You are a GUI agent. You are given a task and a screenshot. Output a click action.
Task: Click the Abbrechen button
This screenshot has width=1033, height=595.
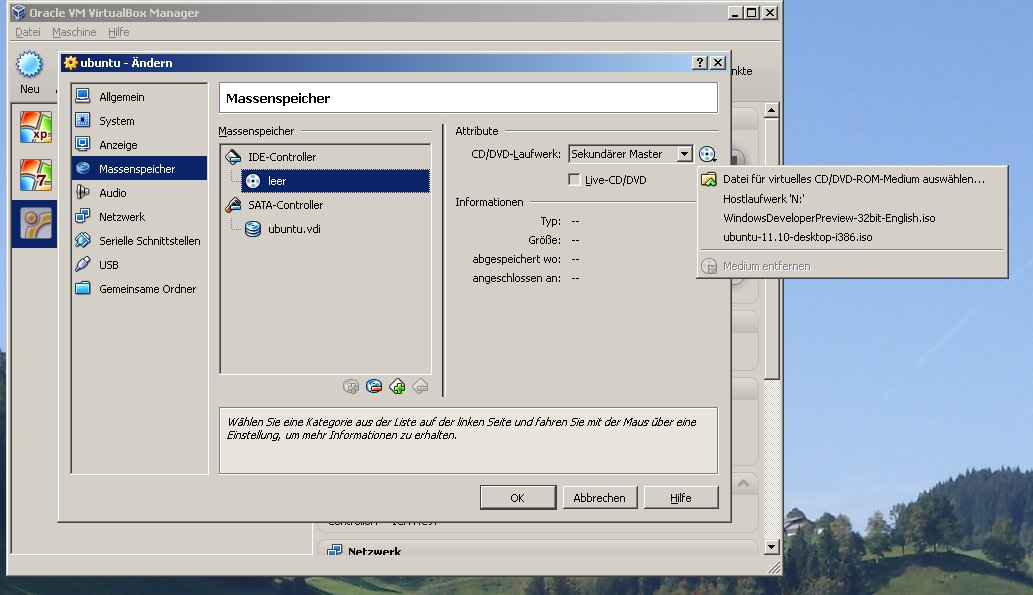tap(600, 497)
